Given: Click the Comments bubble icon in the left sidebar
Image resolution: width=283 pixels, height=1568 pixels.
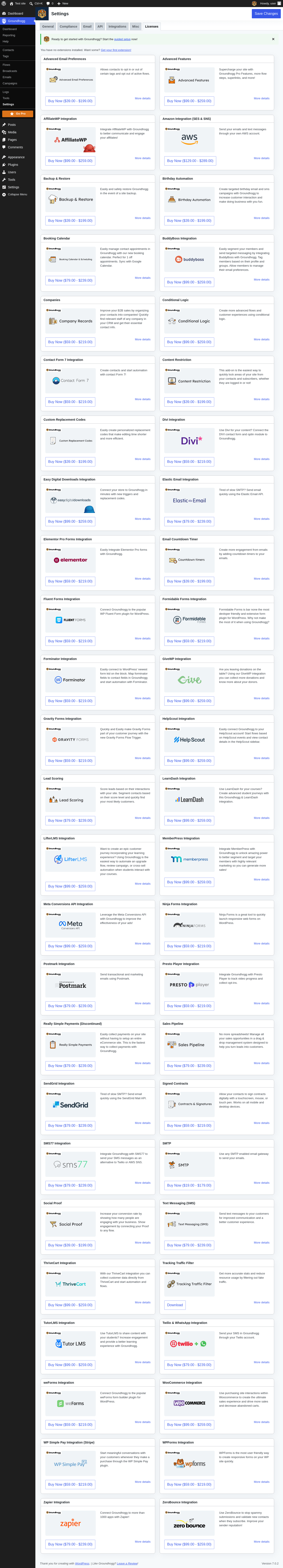Looking at the screenshot, I should click(x=4, y=147).
